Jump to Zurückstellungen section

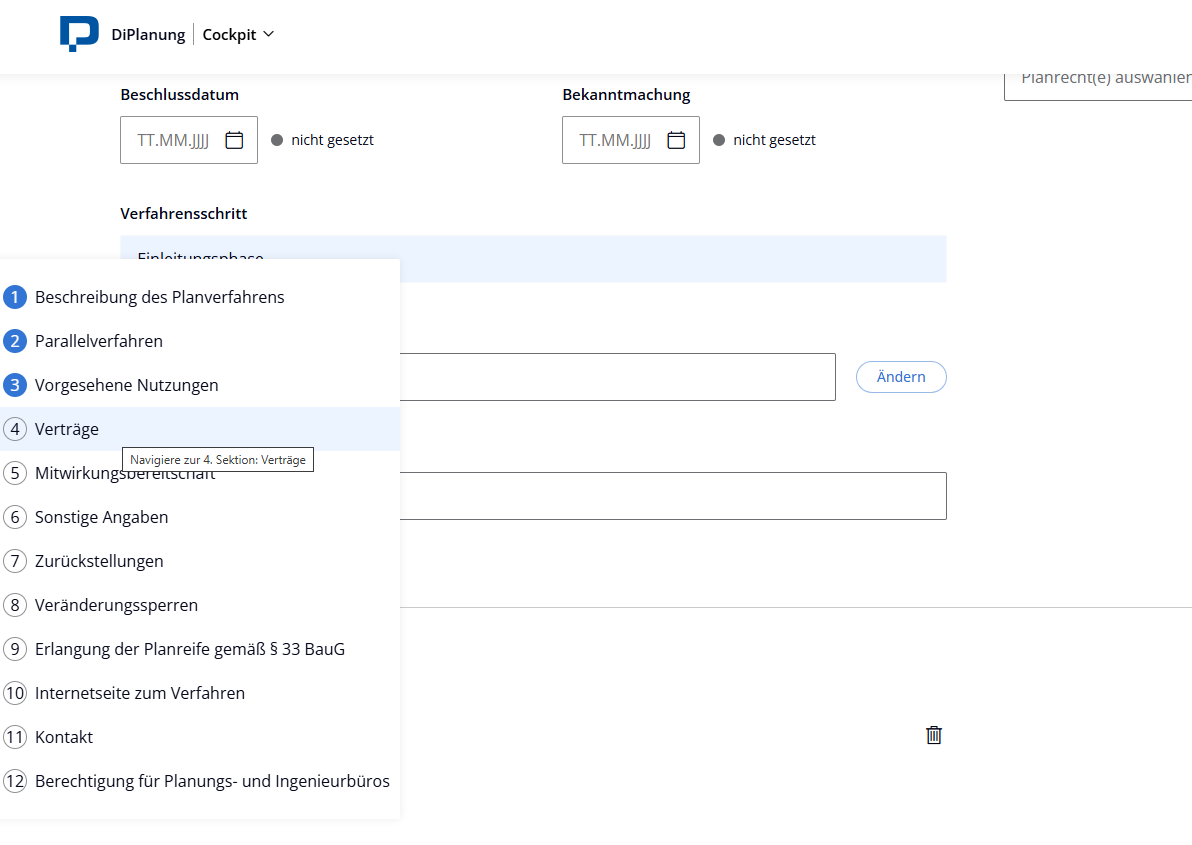click(99, 561)
